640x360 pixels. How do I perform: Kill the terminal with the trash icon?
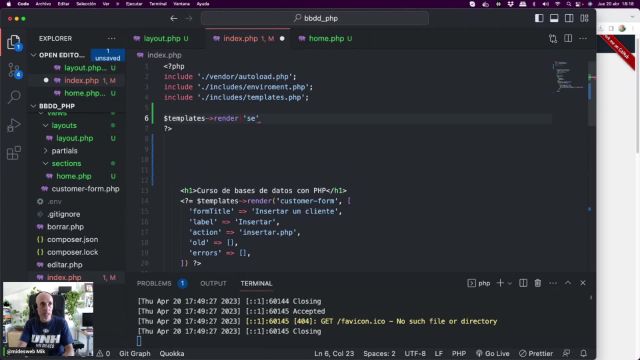pos(538,283)
